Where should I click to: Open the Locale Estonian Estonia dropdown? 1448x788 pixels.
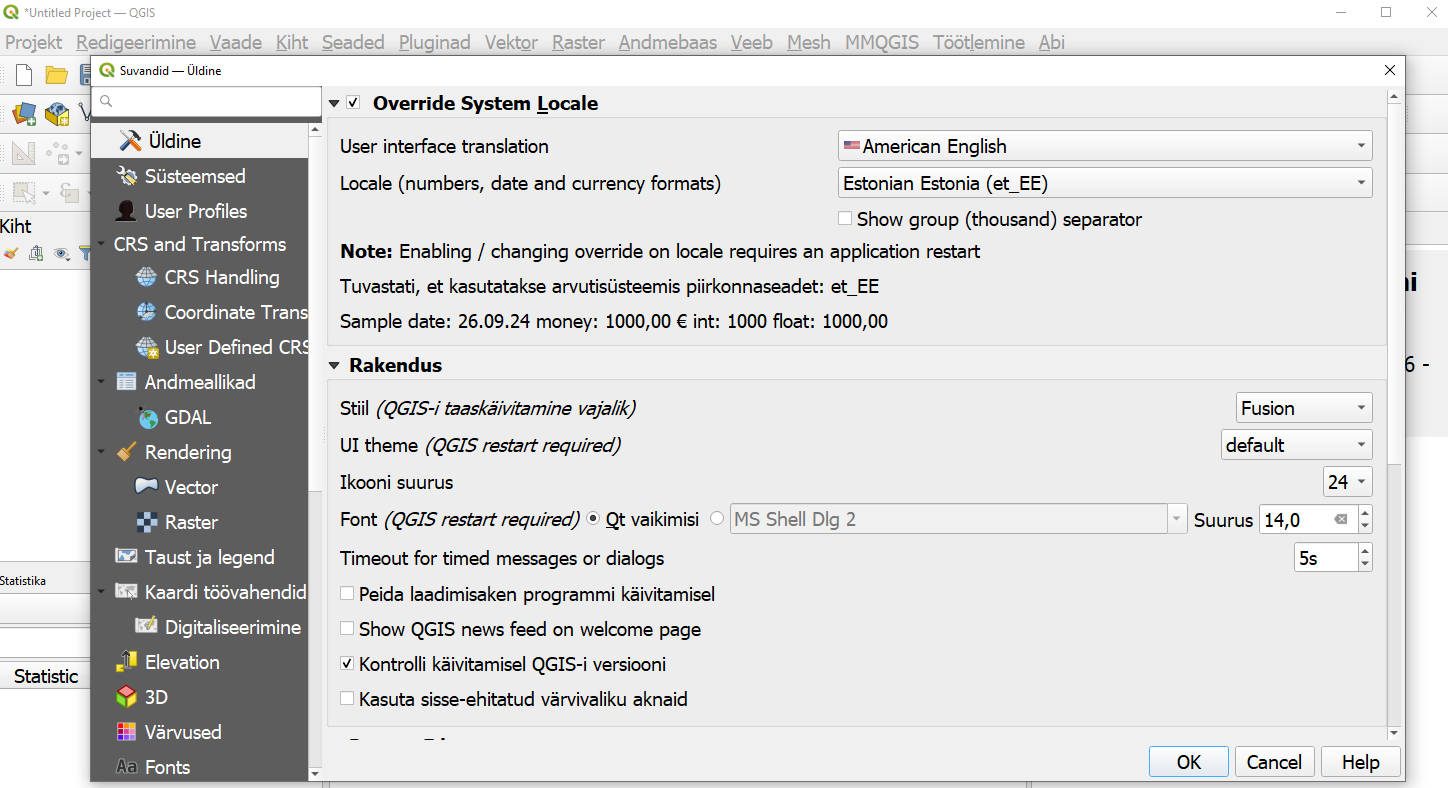(1105, 183)
